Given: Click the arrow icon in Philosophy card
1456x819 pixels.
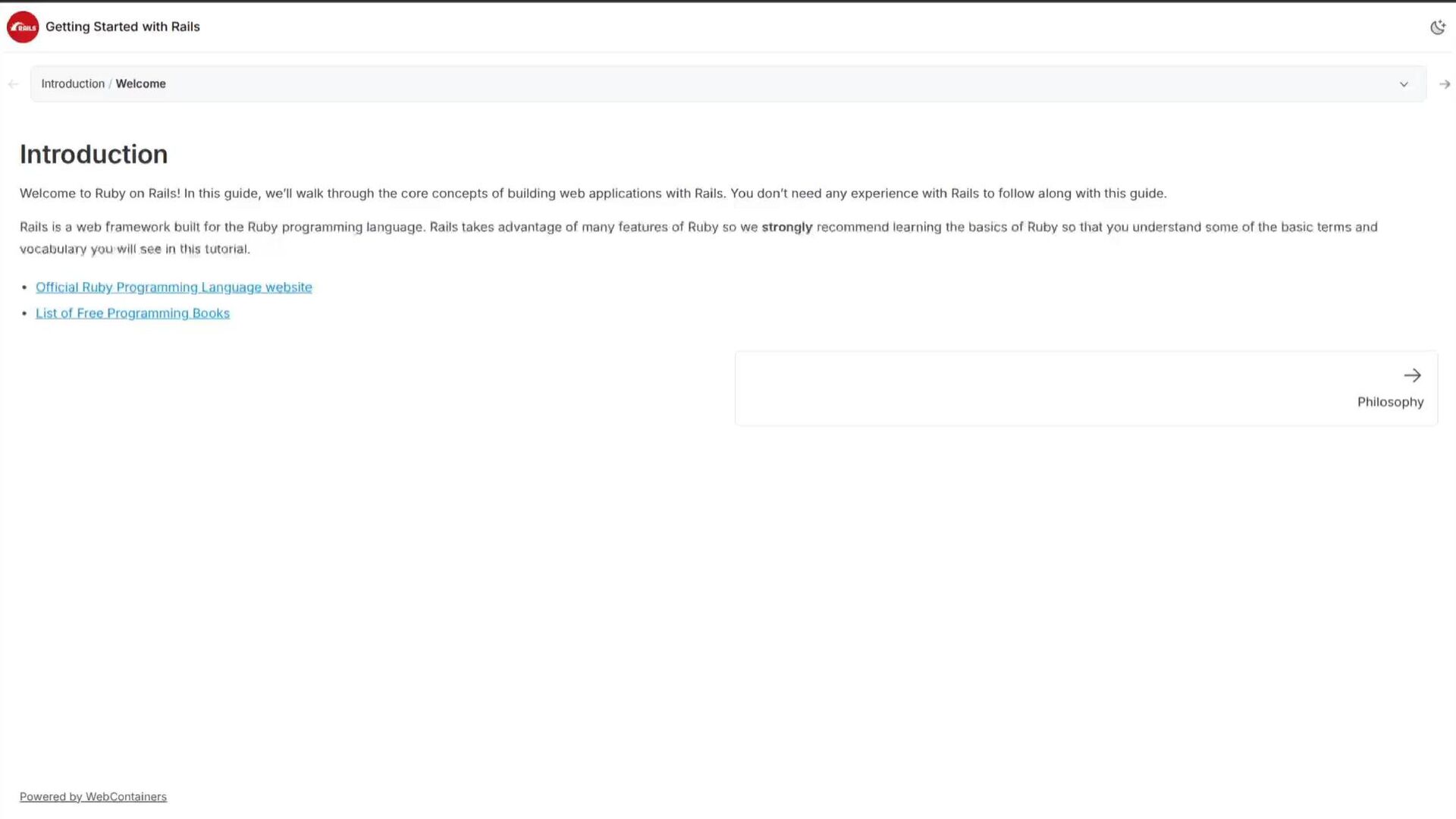Looking at the screenshot, I should coord(1411,375).
